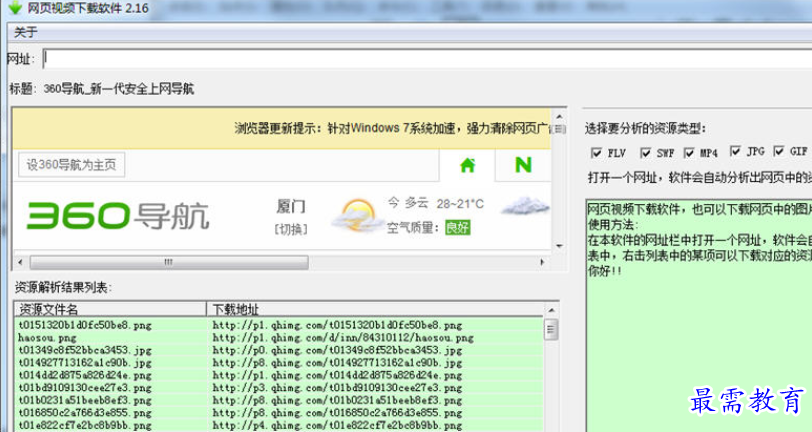Click the 下载地址 column header
This screenshot has height=432, width=812.
click(375, 309)
